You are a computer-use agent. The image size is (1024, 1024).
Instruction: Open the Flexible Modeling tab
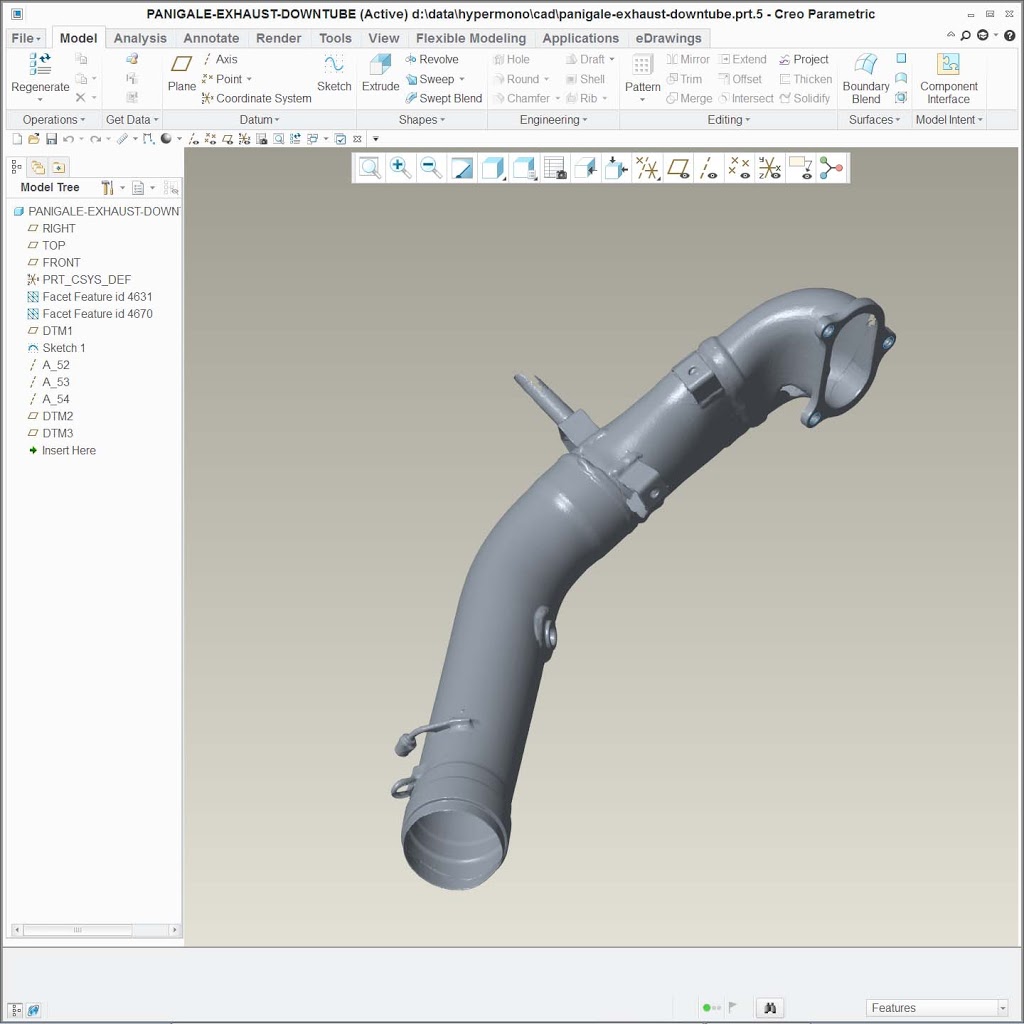click(470, 38)
